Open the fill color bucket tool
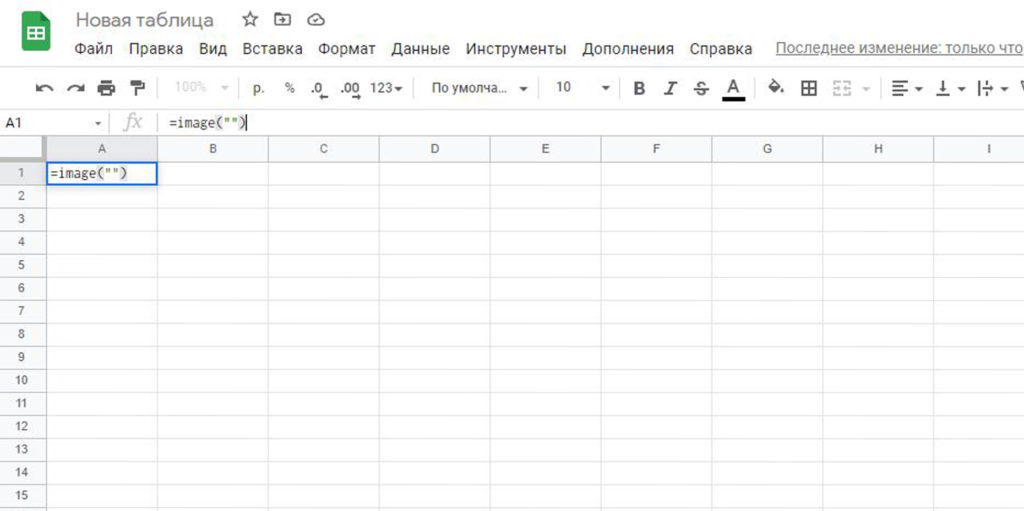The height and width of the screenshot is (511, 1024). tap(775, 88)
